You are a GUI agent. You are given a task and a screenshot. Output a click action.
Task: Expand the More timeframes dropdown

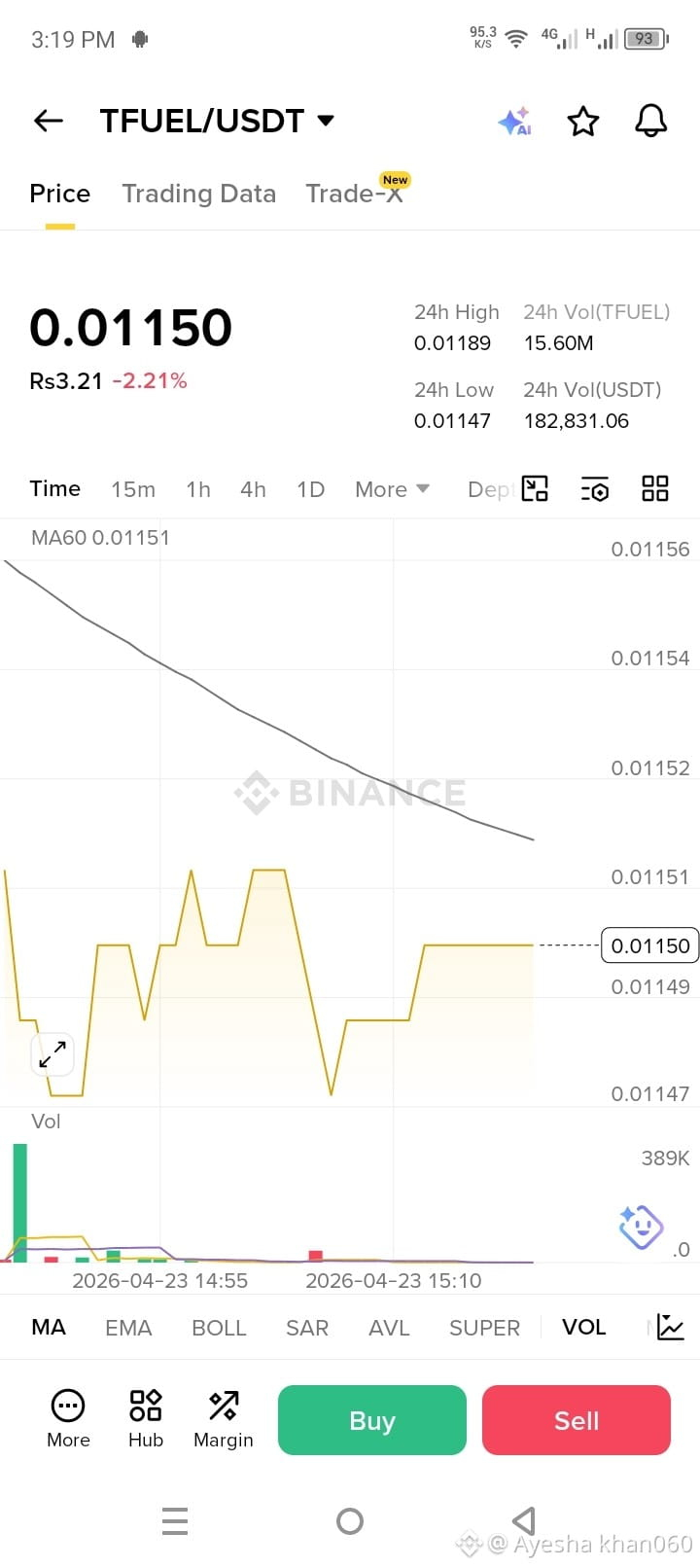[392, 489]
